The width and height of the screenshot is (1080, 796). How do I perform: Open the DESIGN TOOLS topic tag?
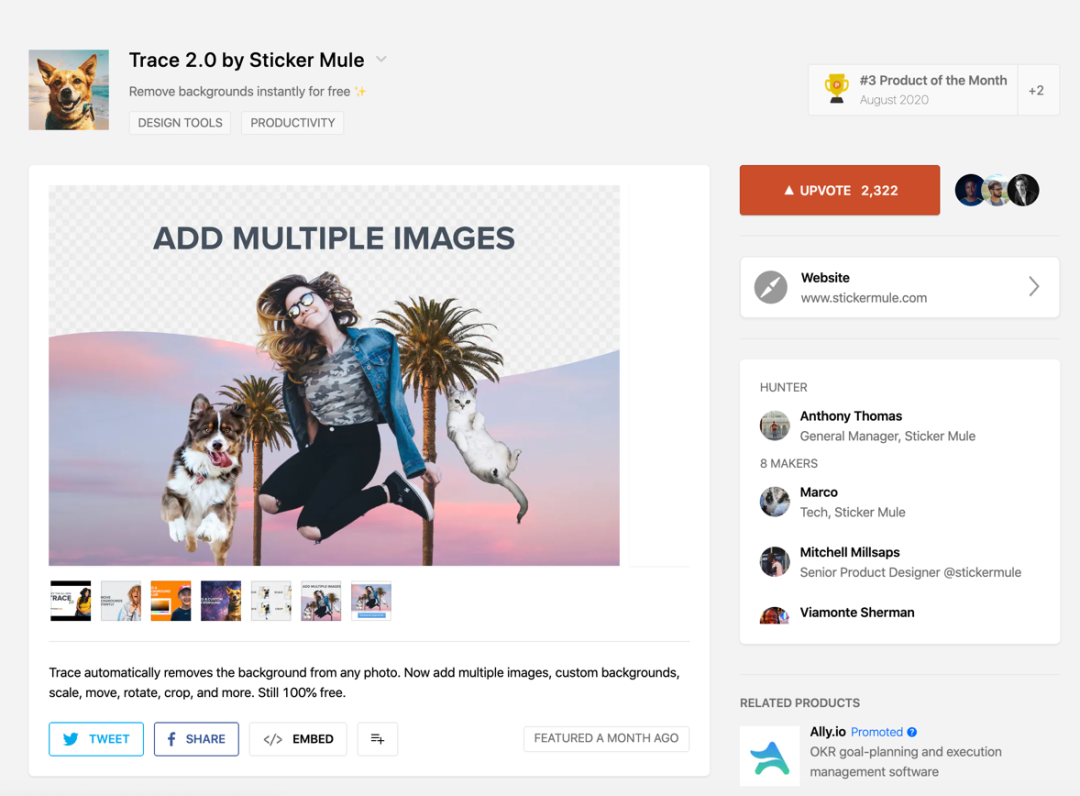point(180,123)
